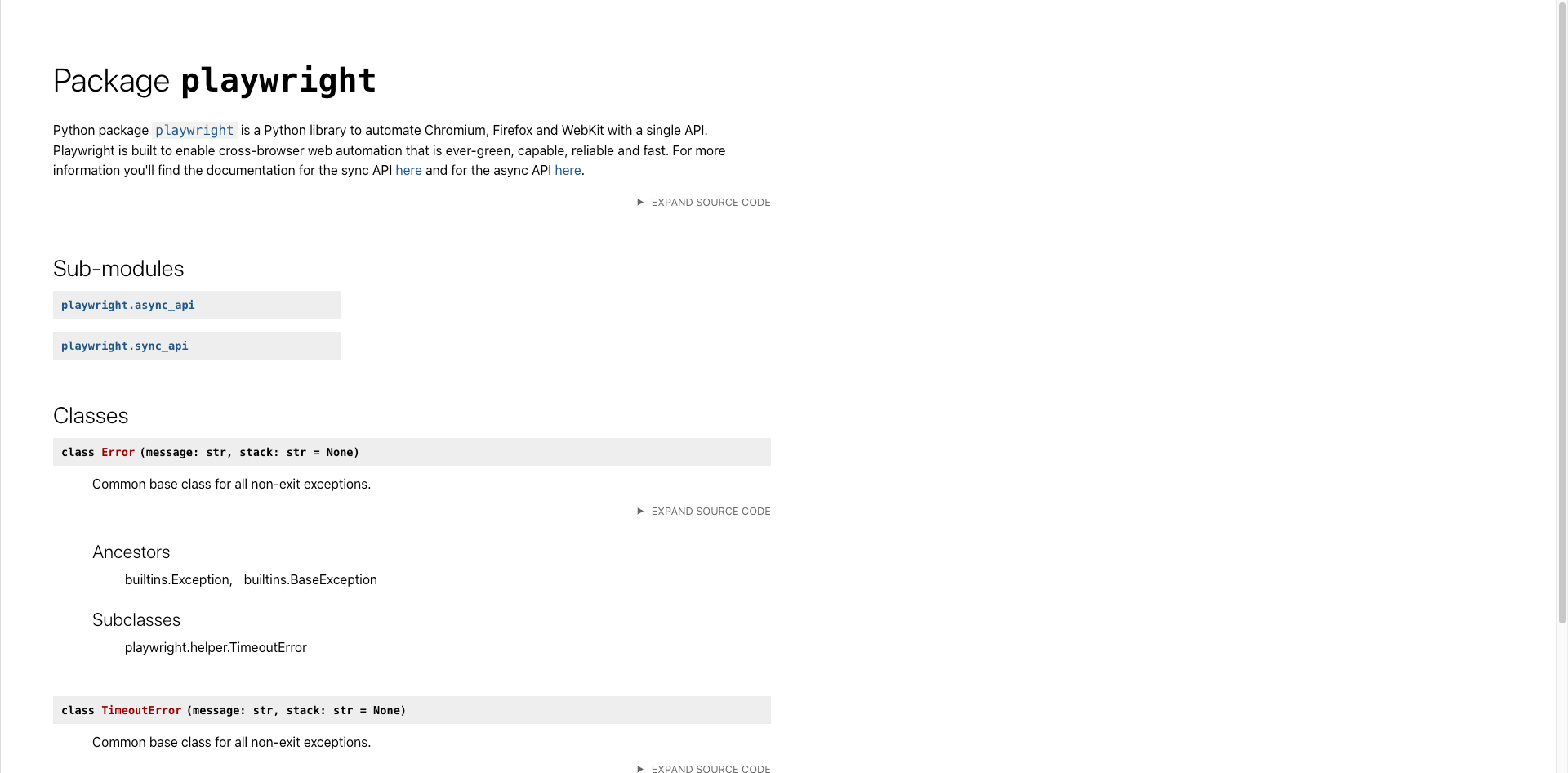Click the inline playwright code reference
Screen dimensions: 1568x773
[194, 130]
